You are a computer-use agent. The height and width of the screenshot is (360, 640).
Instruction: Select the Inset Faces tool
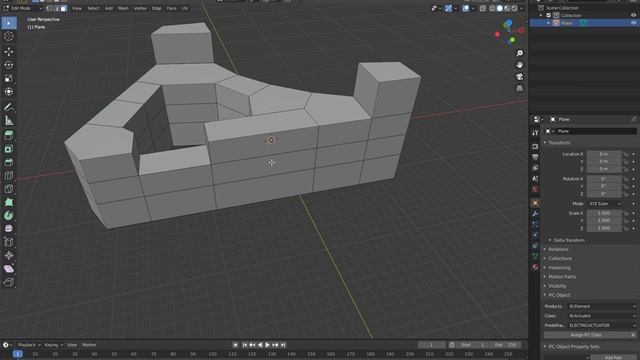pos(9,149)
